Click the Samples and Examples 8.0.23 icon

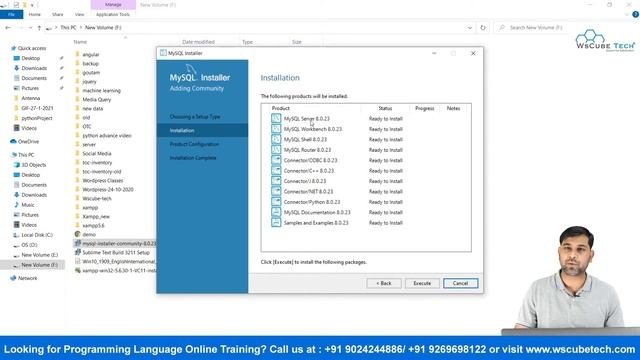(x=276, y=223)
